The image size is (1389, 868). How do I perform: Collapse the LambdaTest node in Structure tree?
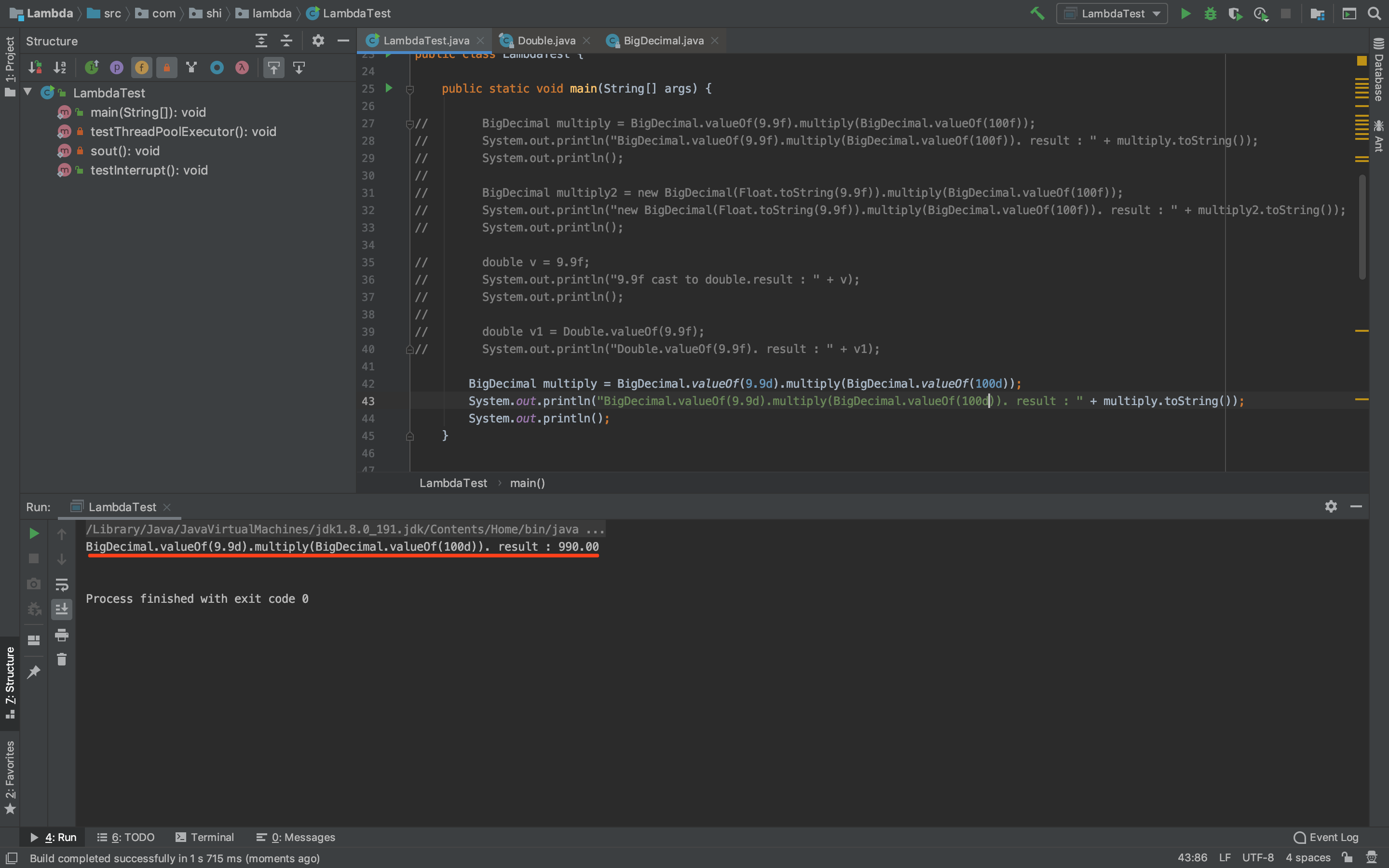(x=27, y=92)
